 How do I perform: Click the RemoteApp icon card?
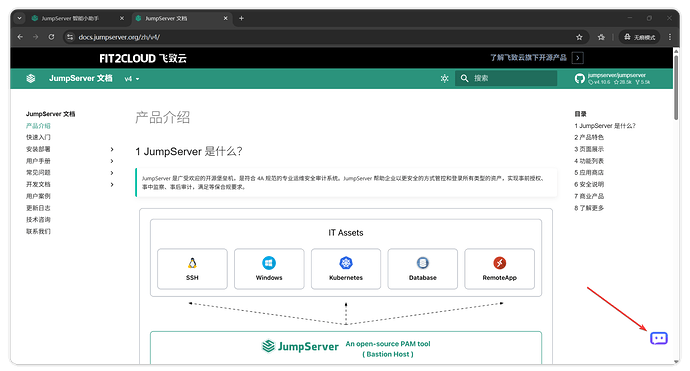coord(499,269)
